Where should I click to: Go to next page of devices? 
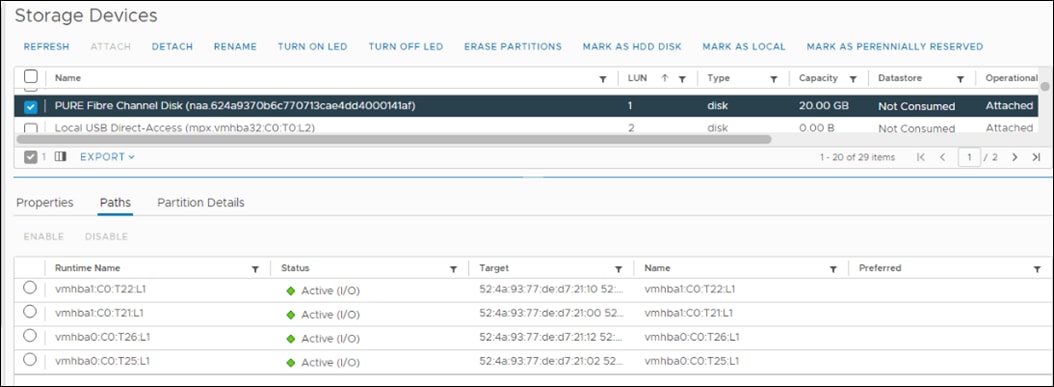pyautogui.click(x=1015, y=157)
